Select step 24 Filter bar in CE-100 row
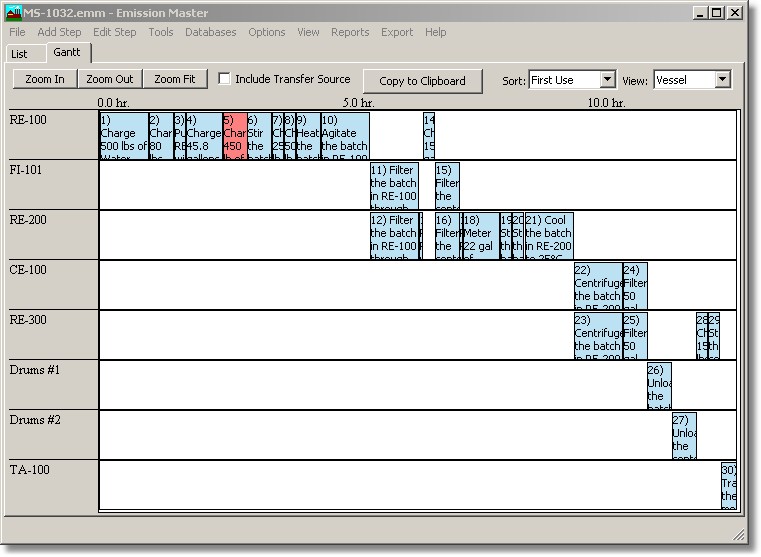The image size is (761, 557). click(635, 286)
